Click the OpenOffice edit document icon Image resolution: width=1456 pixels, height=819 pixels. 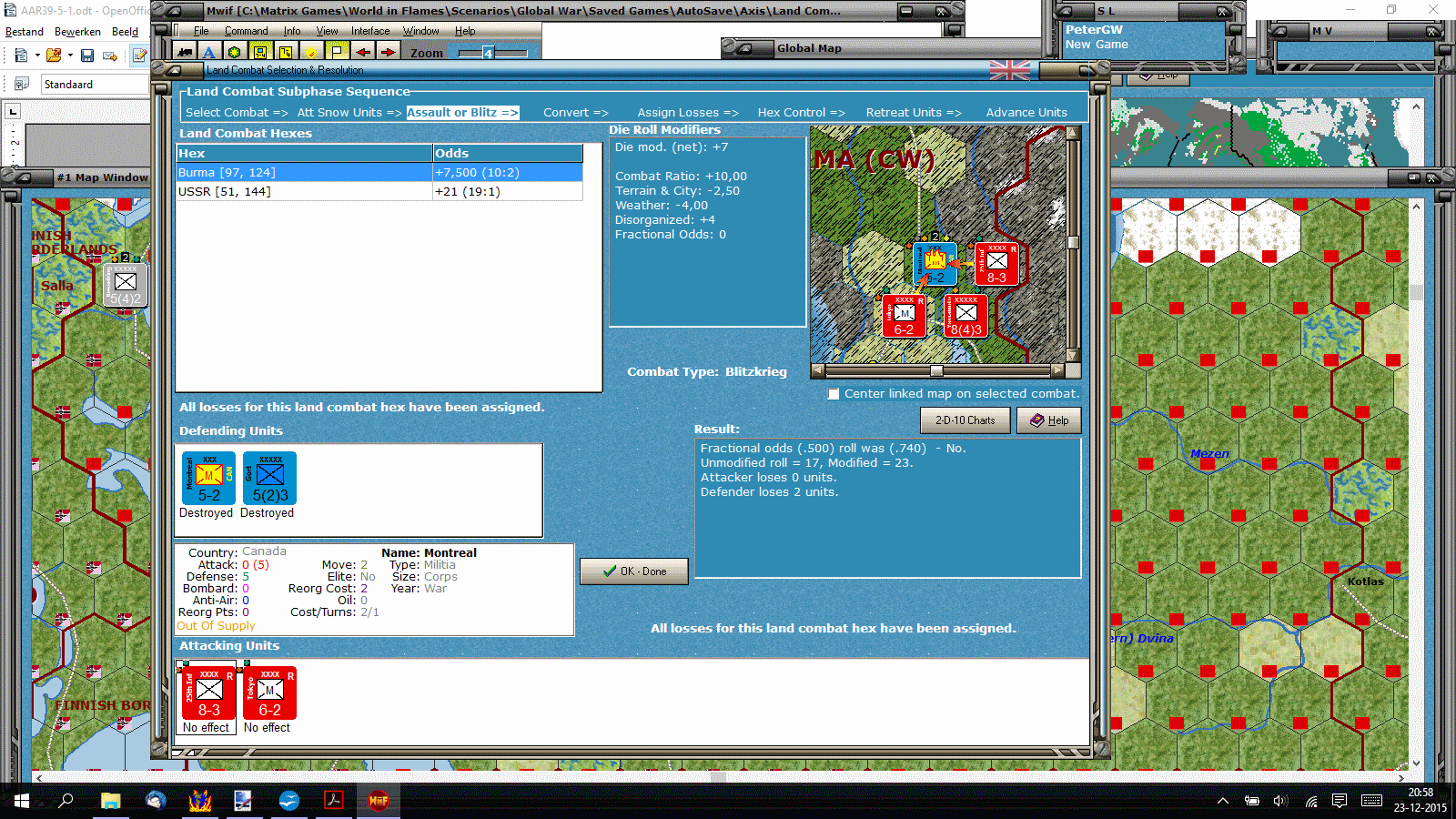point(139,56)
